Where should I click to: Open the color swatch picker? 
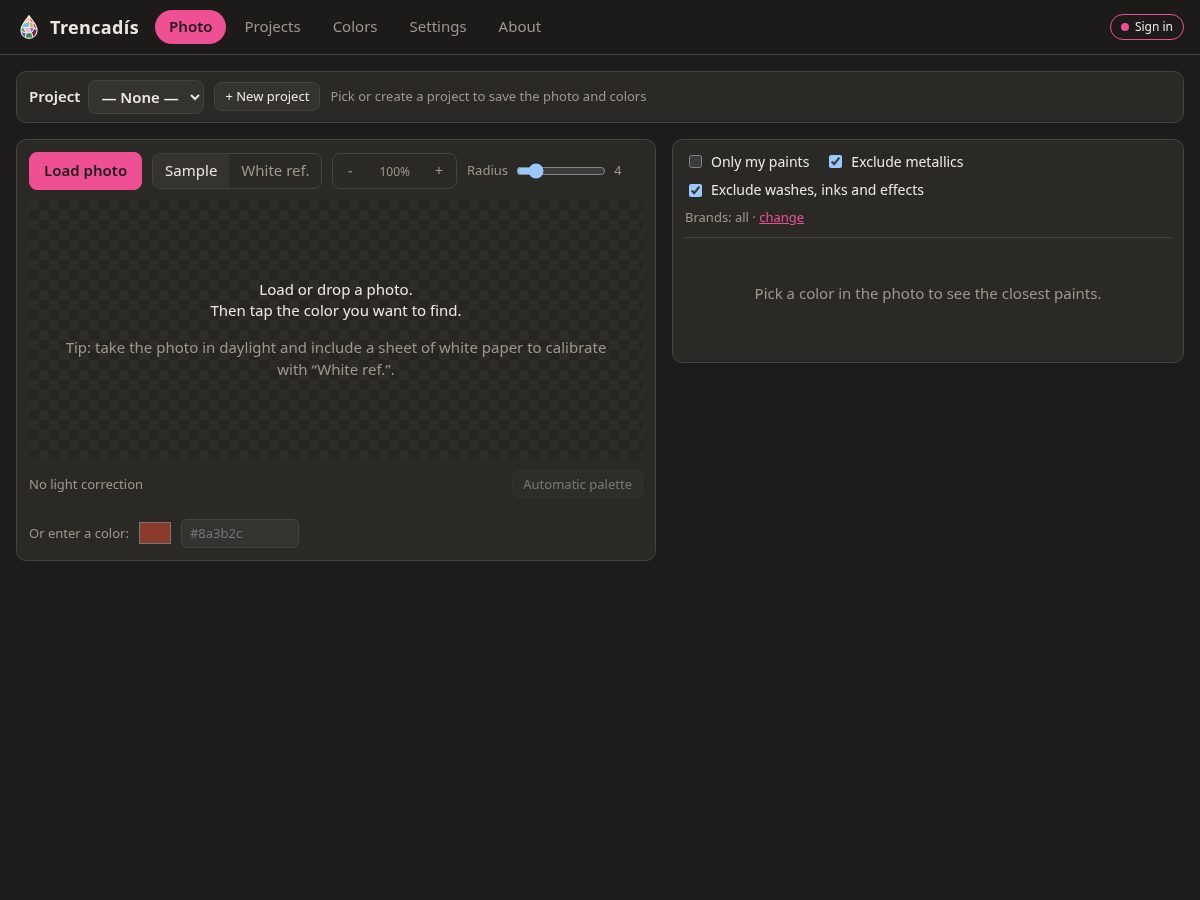pyautogui.click(x=155, y=533)
